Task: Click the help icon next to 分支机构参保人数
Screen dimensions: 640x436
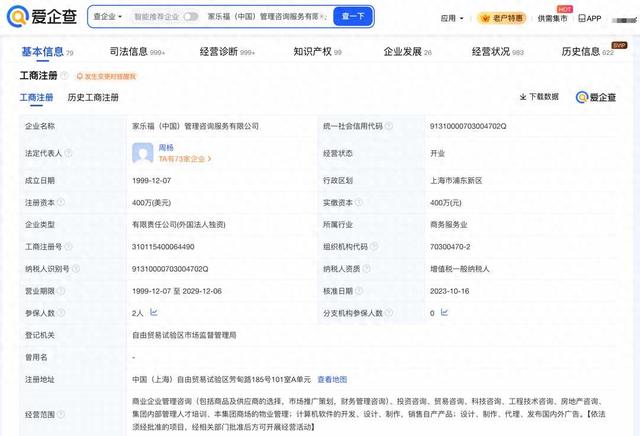Action: pos(389,313)
